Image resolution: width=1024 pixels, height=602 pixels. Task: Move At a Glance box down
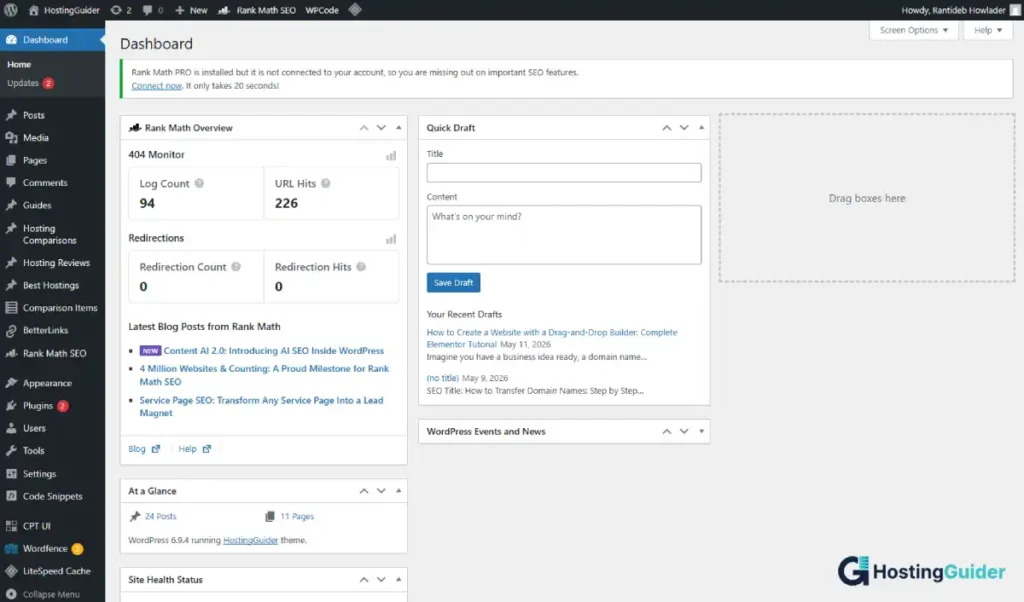click(381, 491)
